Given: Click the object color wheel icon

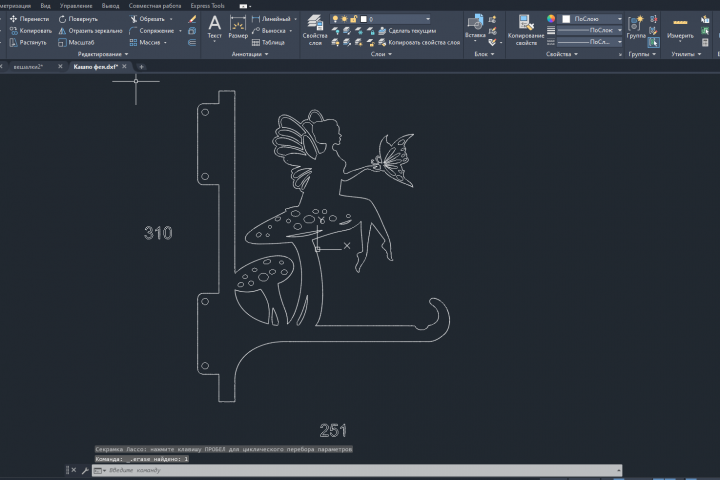Looking at the screenshot, I should [x=551, y=19].
